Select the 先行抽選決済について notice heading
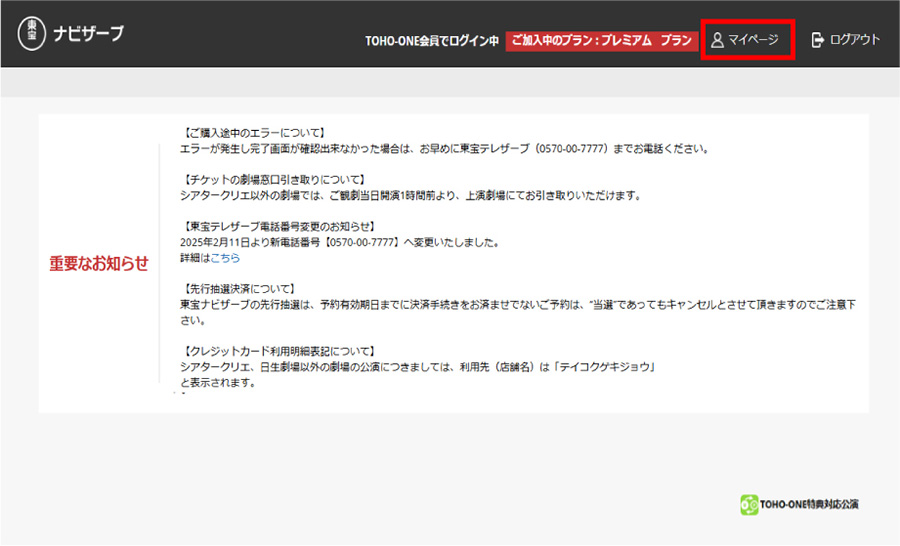The width and height of the screenshot is (900, 546). [x=244, y=288]
